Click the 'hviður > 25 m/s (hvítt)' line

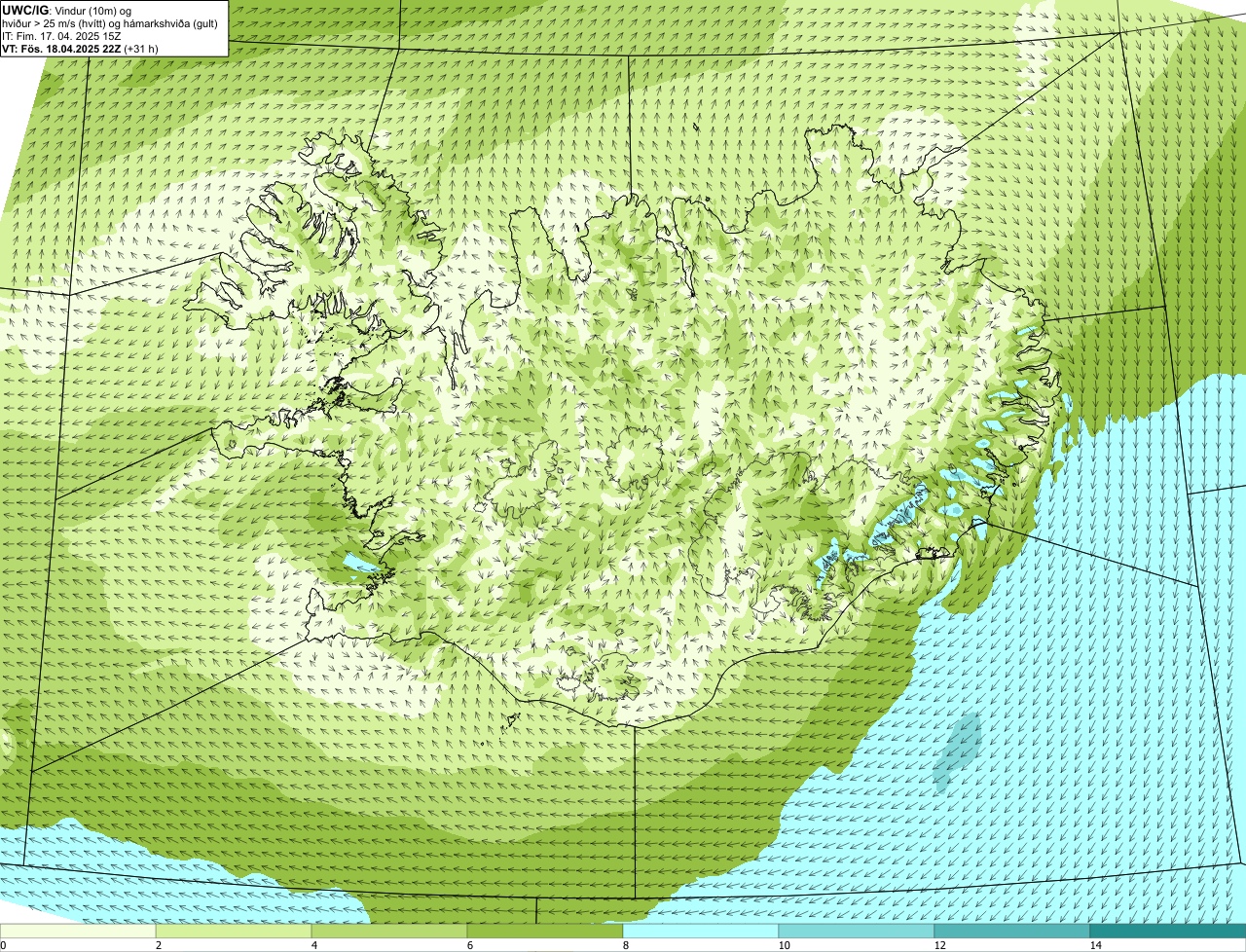(x=110, y=22)
